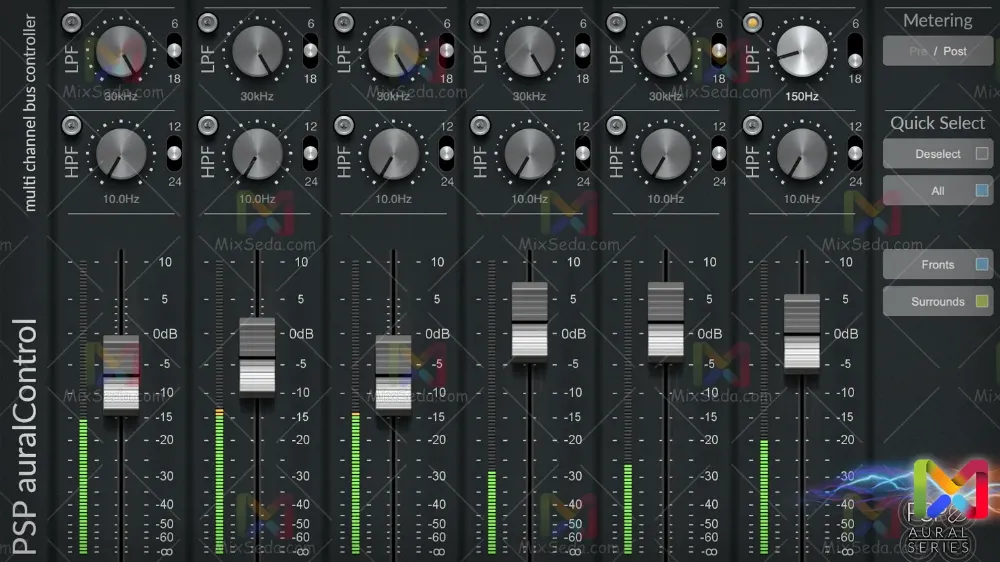Image resolution: width=1000 pixels, height=562 pixels.
Task: Click the 150Hz LPF frequency readout
Action: [801, 97]
